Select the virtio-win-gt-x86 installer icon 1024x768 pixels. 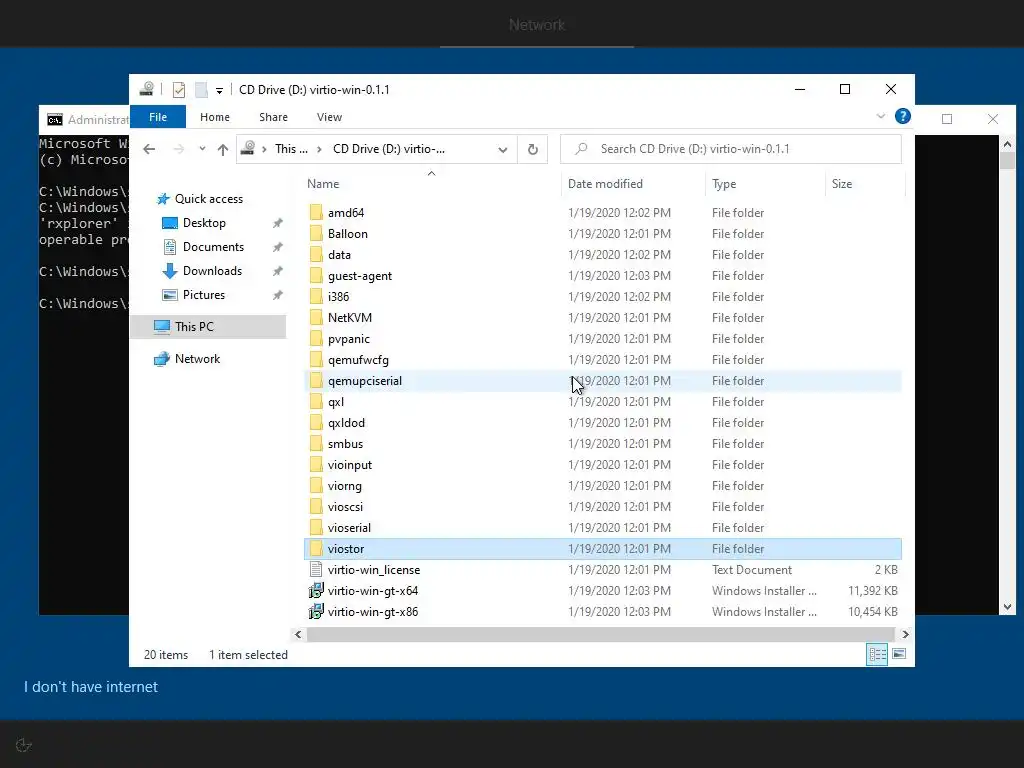(316, 612)
